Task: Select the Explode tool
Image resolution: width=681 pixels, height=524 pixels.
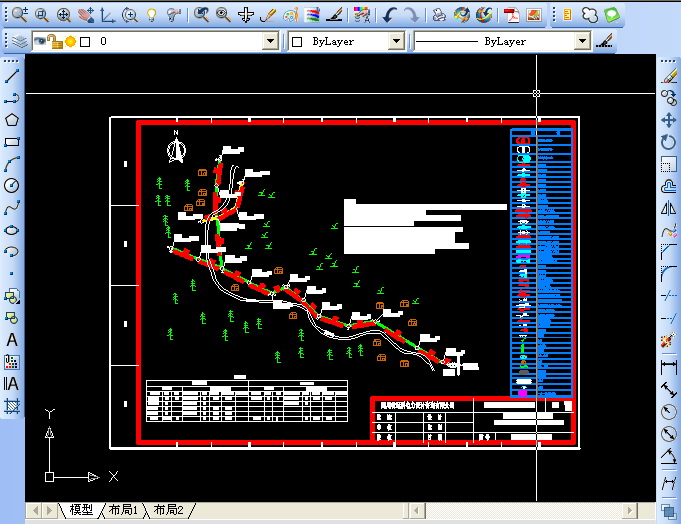Action: pos(669,339)
